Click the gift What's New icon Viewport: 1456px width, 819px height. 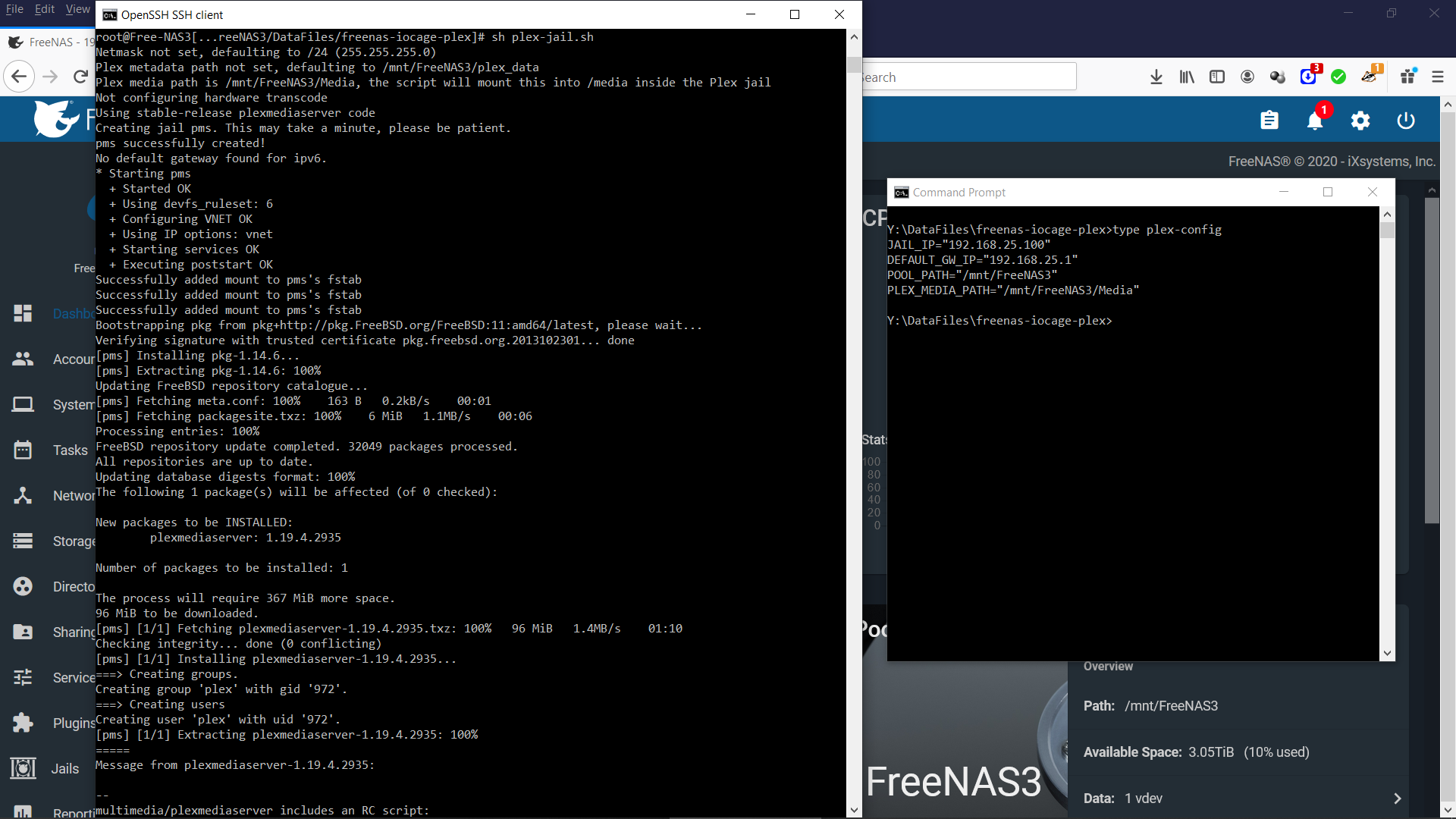(x=1408, y=77)
